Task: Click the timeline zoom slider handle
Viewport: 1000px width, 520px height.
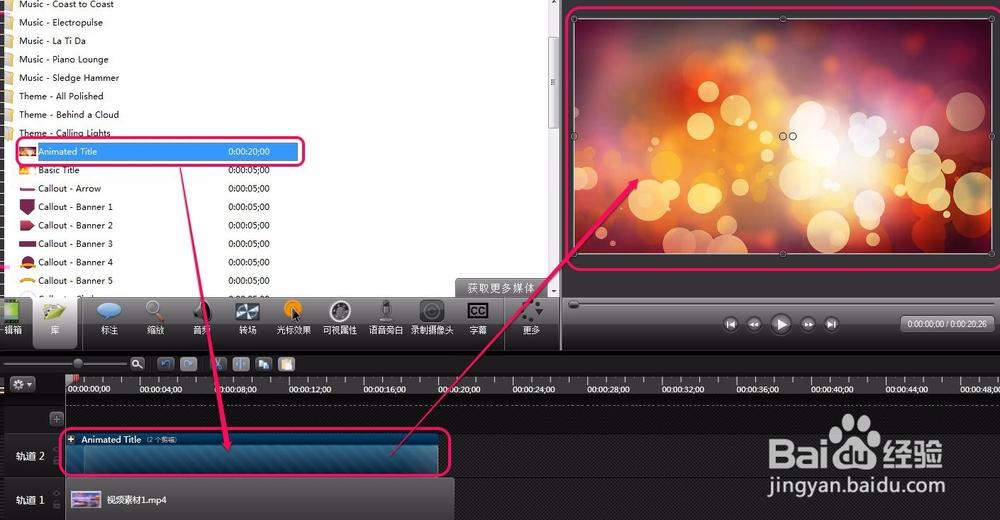Action: pos(78,363)
